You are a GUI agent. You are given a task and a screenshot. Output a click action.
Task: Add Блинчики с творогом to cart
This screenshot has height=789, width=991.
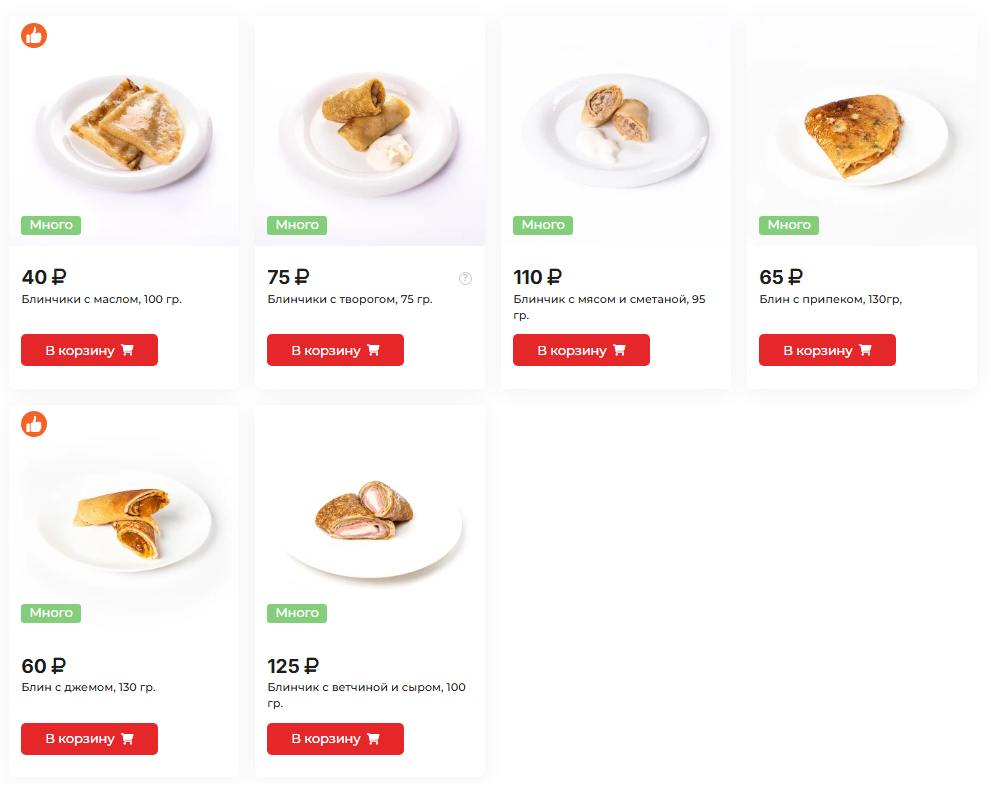click(x=335, y=350)
